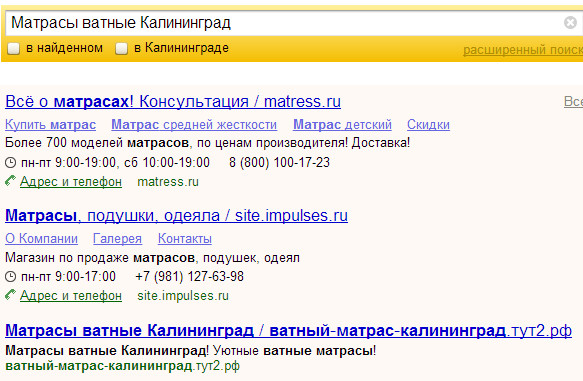Enable the 'в найденном' checkbox

click(14, 49)
